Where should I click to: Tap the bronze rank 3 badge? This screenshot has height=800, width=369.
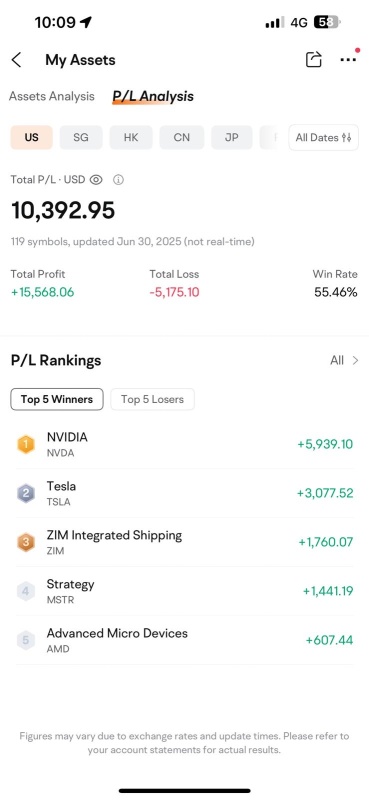pyautogui.click(x=26, y=542)
